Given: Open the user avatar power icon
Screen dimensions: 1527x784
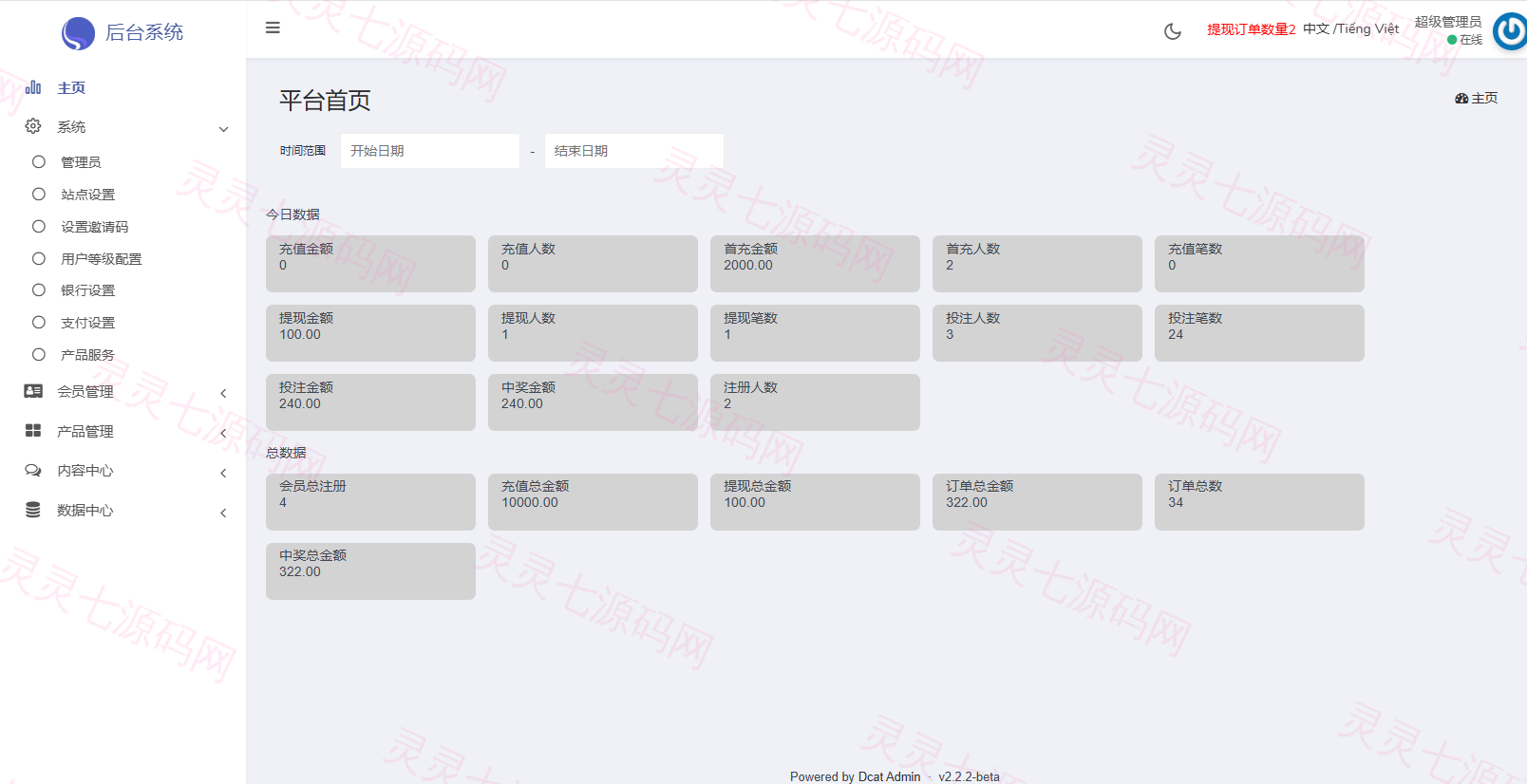Looking at the screenshot, I should (x=1510, y=31).
